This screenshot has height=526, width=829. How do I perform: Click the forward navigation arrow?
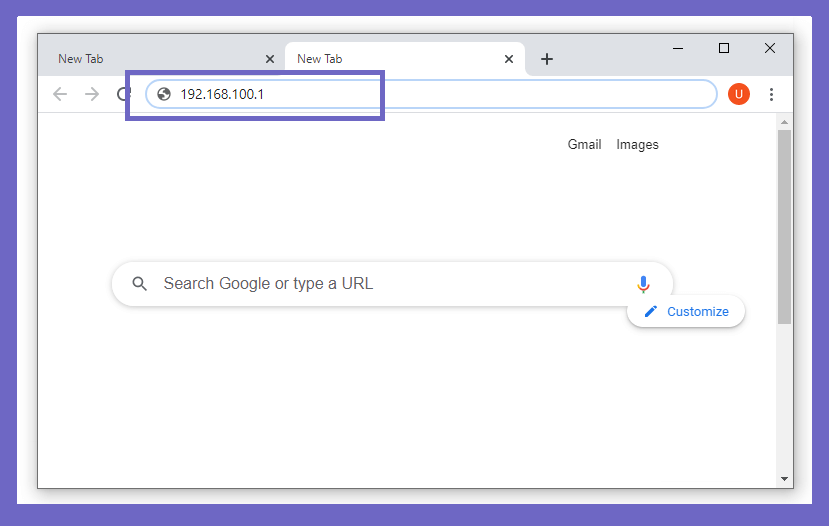click(92, 94)
